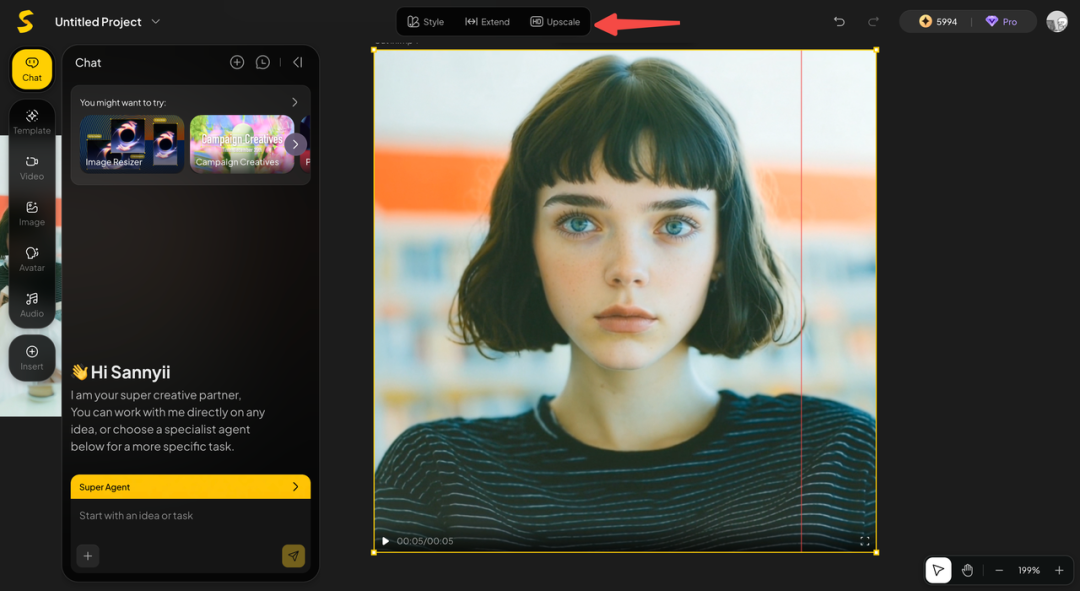
Task: Toggle fullscreen on the video preview
Action: 864,541
